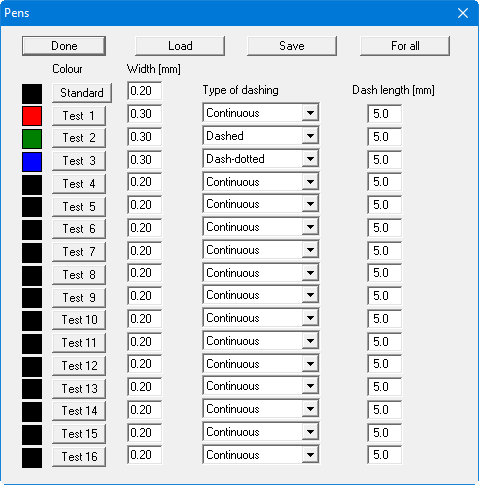Click the Test 3 dash length field
Image resolution: width=479 pixels, height=485 pixels.
tap(385, 160)
